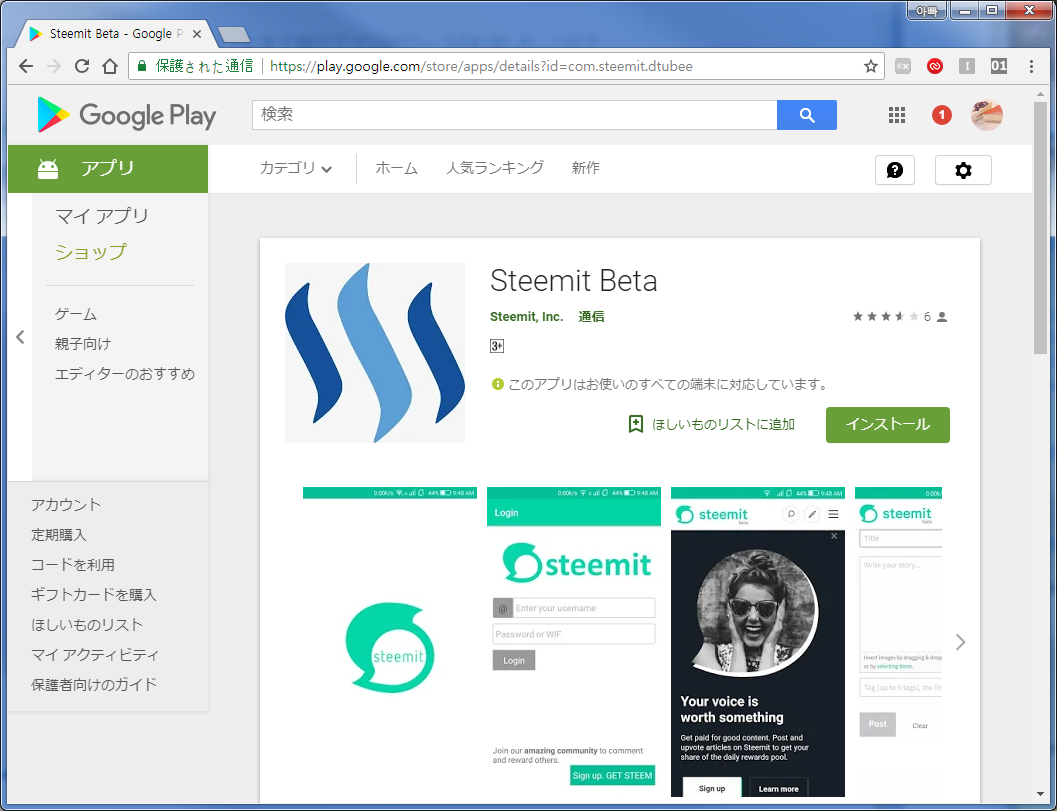1057x811 pixels.
Task: Collapse the sidebar with left chevron
Action: point(20,337)
